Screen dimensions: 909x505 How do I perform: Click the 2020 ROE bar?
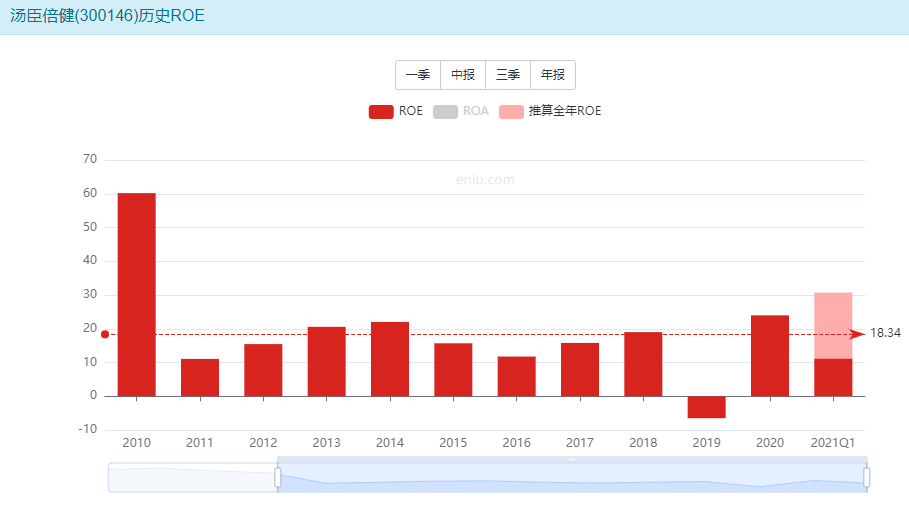[x=770, y=355]
